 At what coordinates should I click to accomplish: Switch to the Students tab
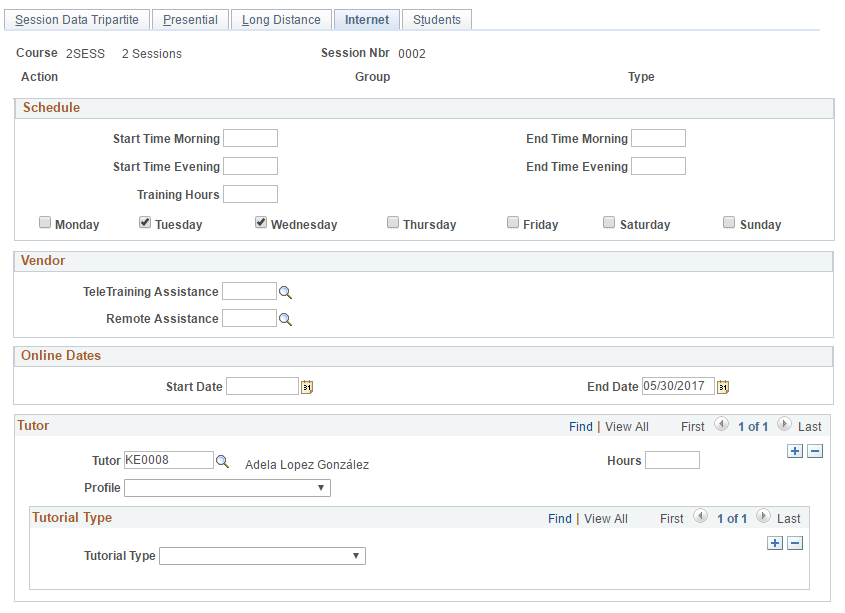[437, 20]
